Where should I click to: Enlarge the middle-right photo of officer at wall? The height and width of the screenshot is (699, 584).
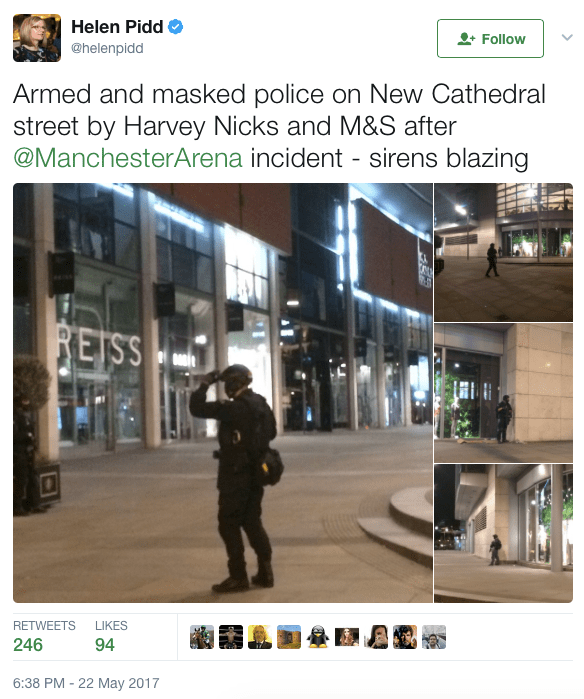pos(503,393)
